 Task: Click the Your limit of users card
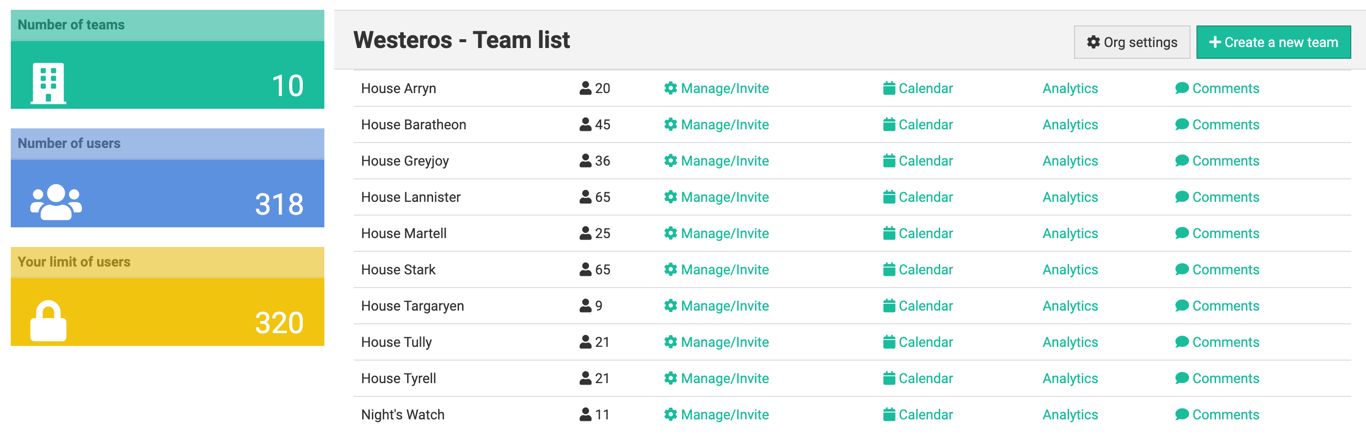pos(168,297)
